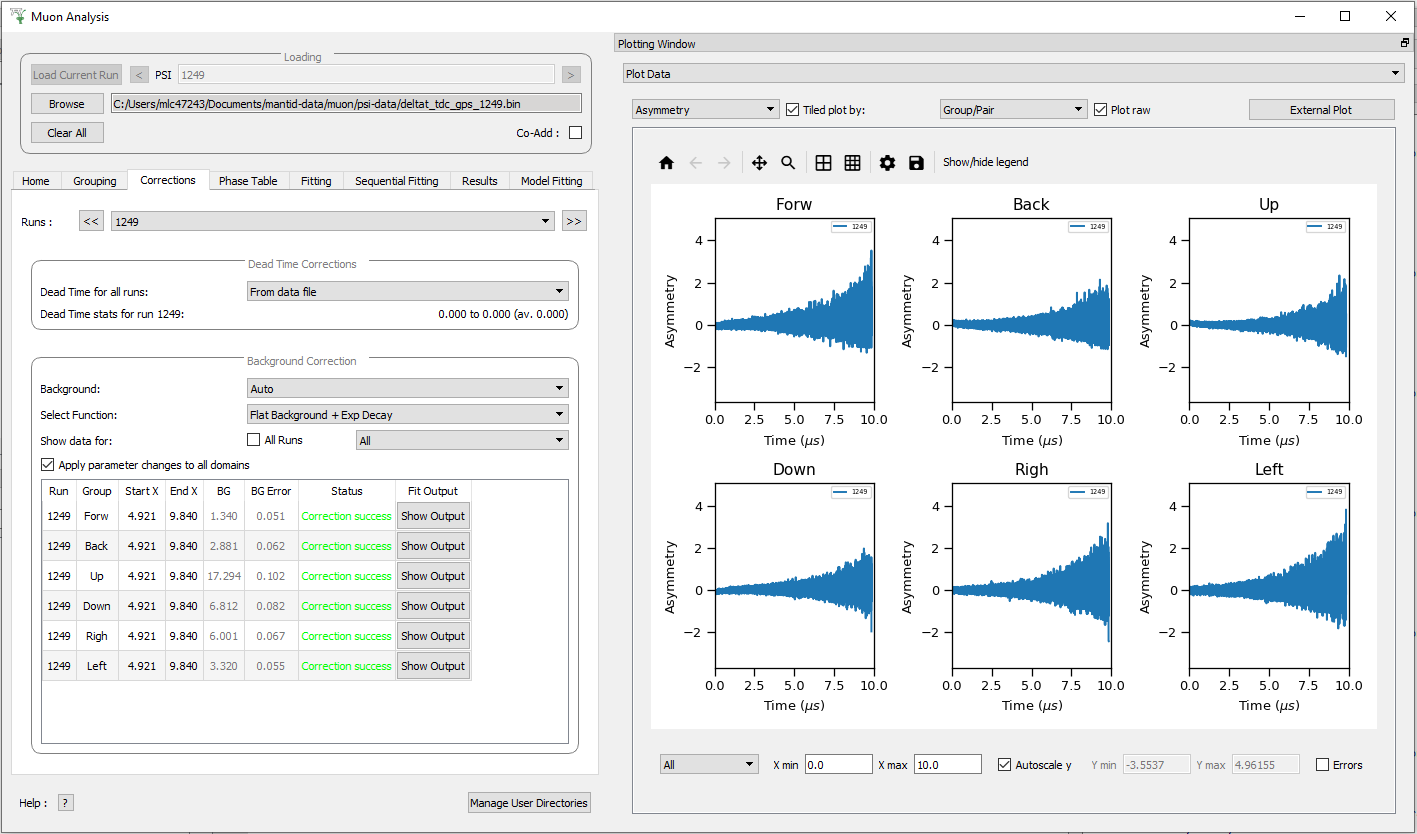This screenshot has height=834, width=1417.
Task: Click the next run '>>' arrow button
Action: (573, 221)
